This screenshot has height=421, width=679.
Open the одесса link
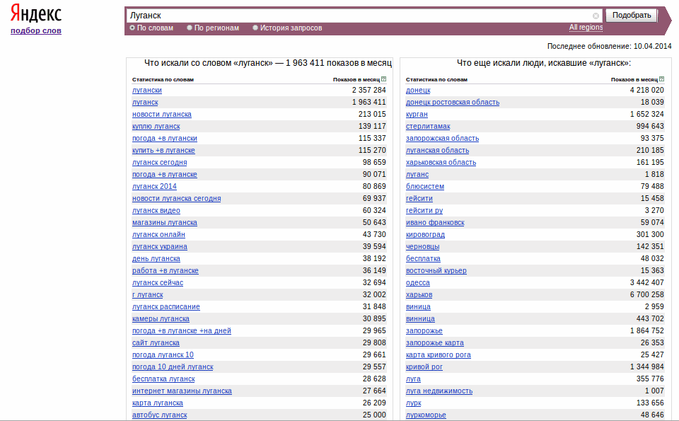(418, 283)
